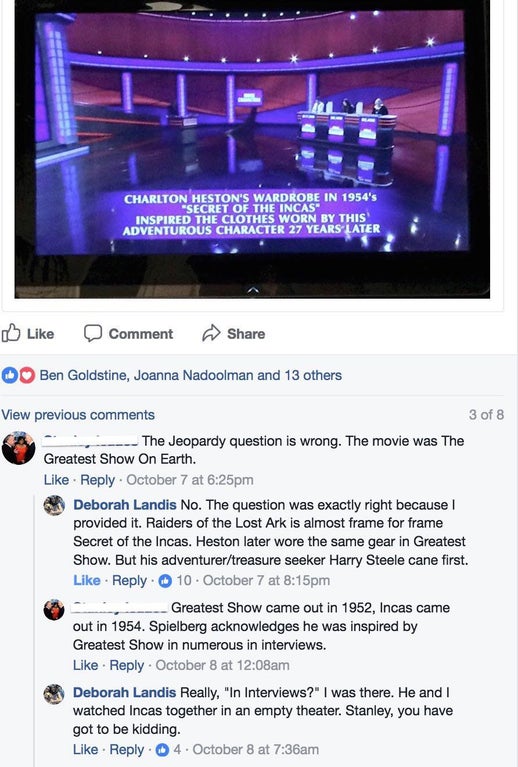The height and width of the screenshot is (767, 518).
Task: Click the blue like reaction icon beside Ben Goldstine
Action: point(9,375)
